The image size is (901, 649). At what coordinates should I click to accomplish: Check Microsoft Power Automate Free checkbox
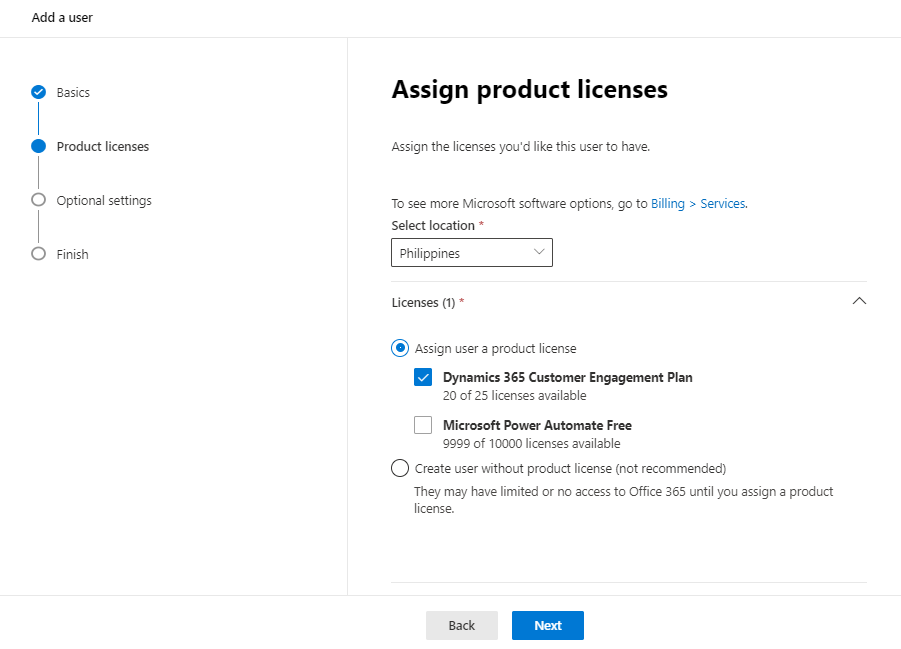[x=423, y=425]
